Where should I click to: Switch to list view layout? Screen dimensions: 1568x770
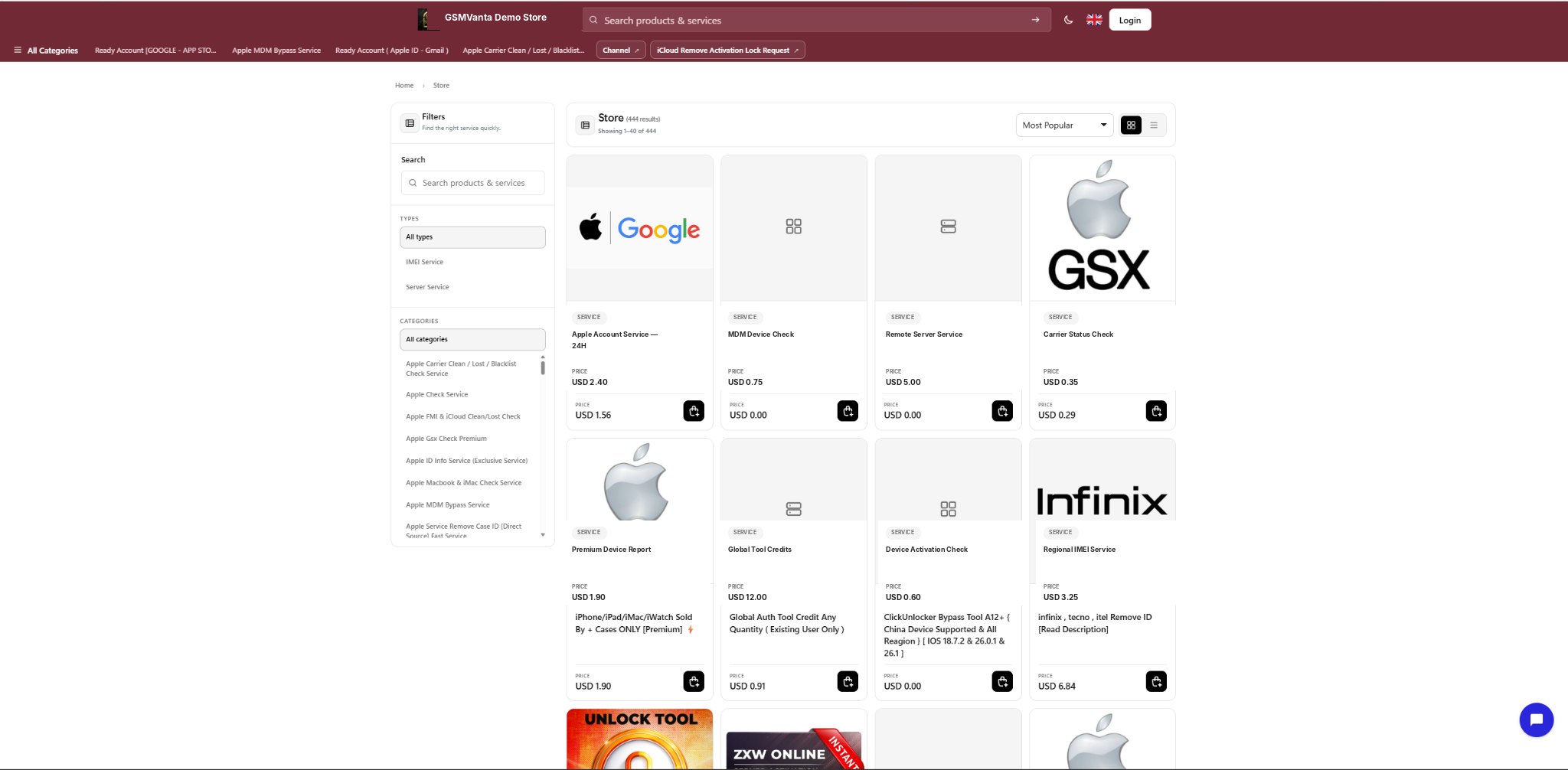click(x=1154, y=125)
